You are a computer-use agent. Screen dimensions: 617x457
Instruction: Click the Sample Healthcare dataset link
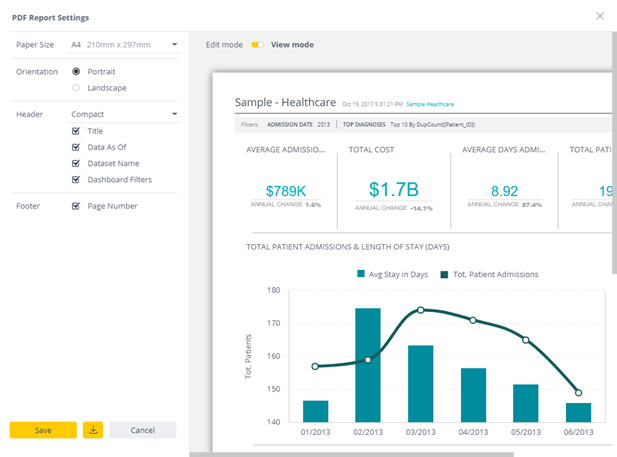(430, 104)
